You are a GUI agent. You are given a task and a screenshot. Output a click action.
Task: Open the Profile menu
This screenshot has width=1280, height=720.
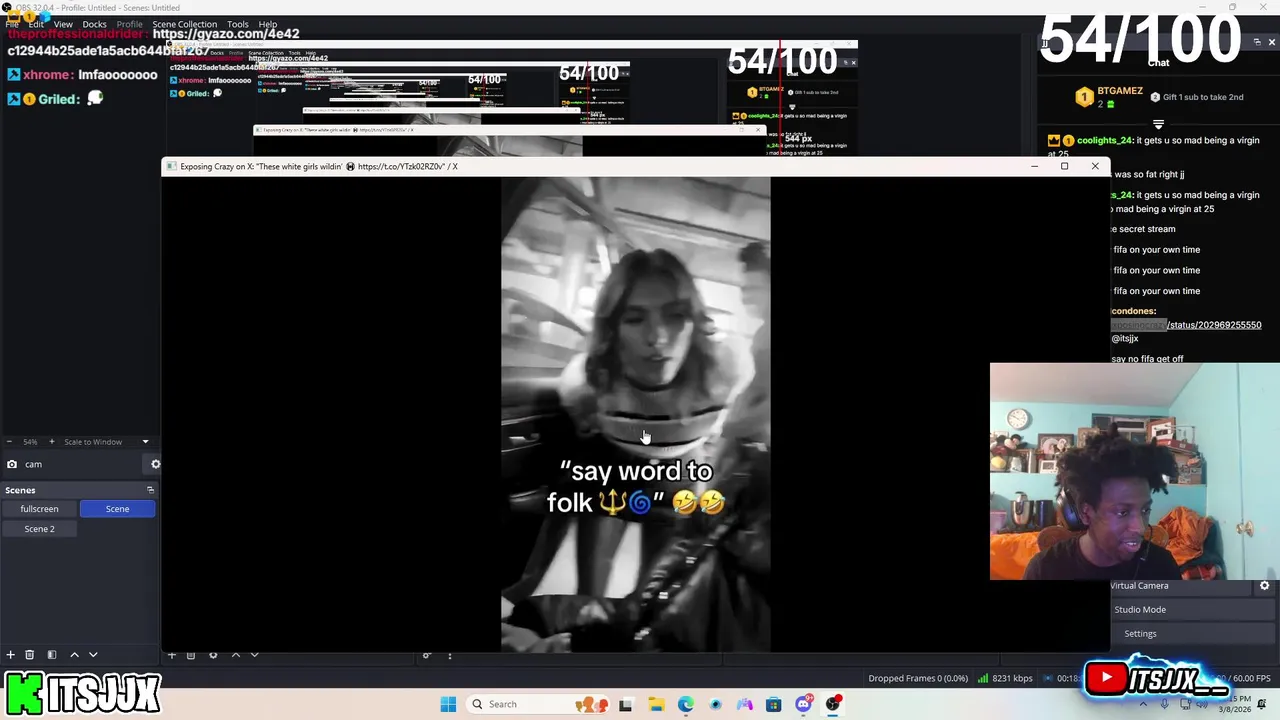(x=130, y=24)
